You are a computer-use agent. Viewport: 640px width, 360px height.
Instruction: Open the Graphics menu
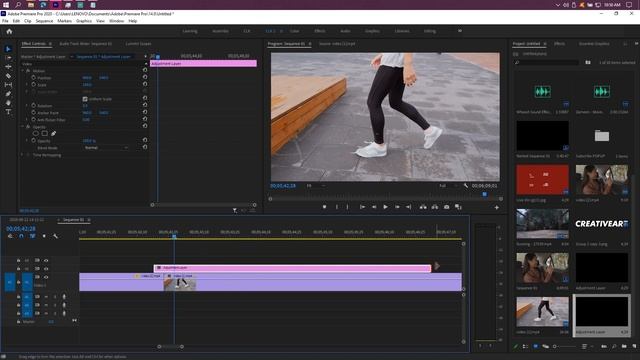pyautogui.click(x=84, y=21)
